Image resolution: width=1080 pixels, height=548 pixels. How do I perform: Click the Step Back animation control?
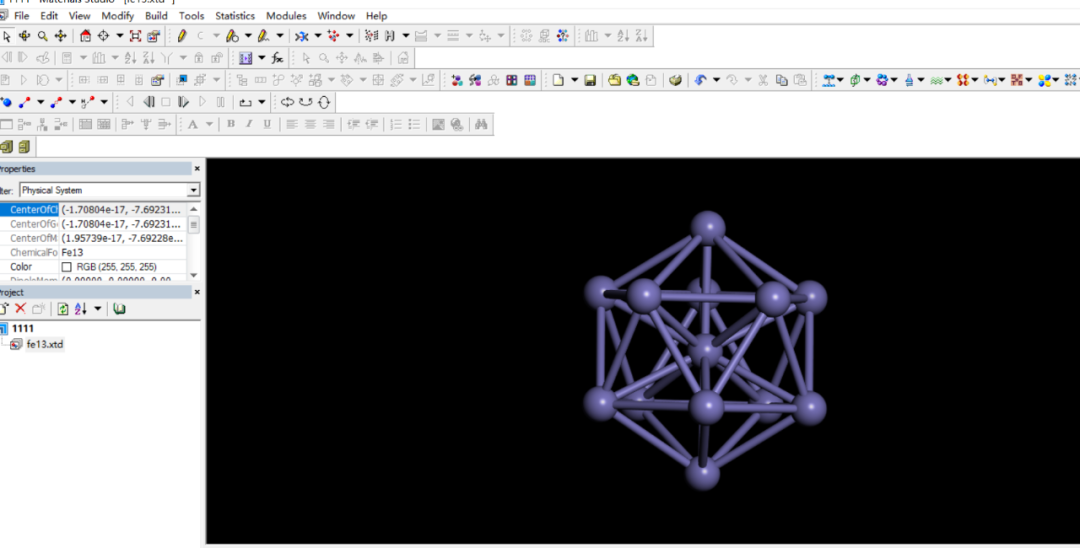coord(148,102)
